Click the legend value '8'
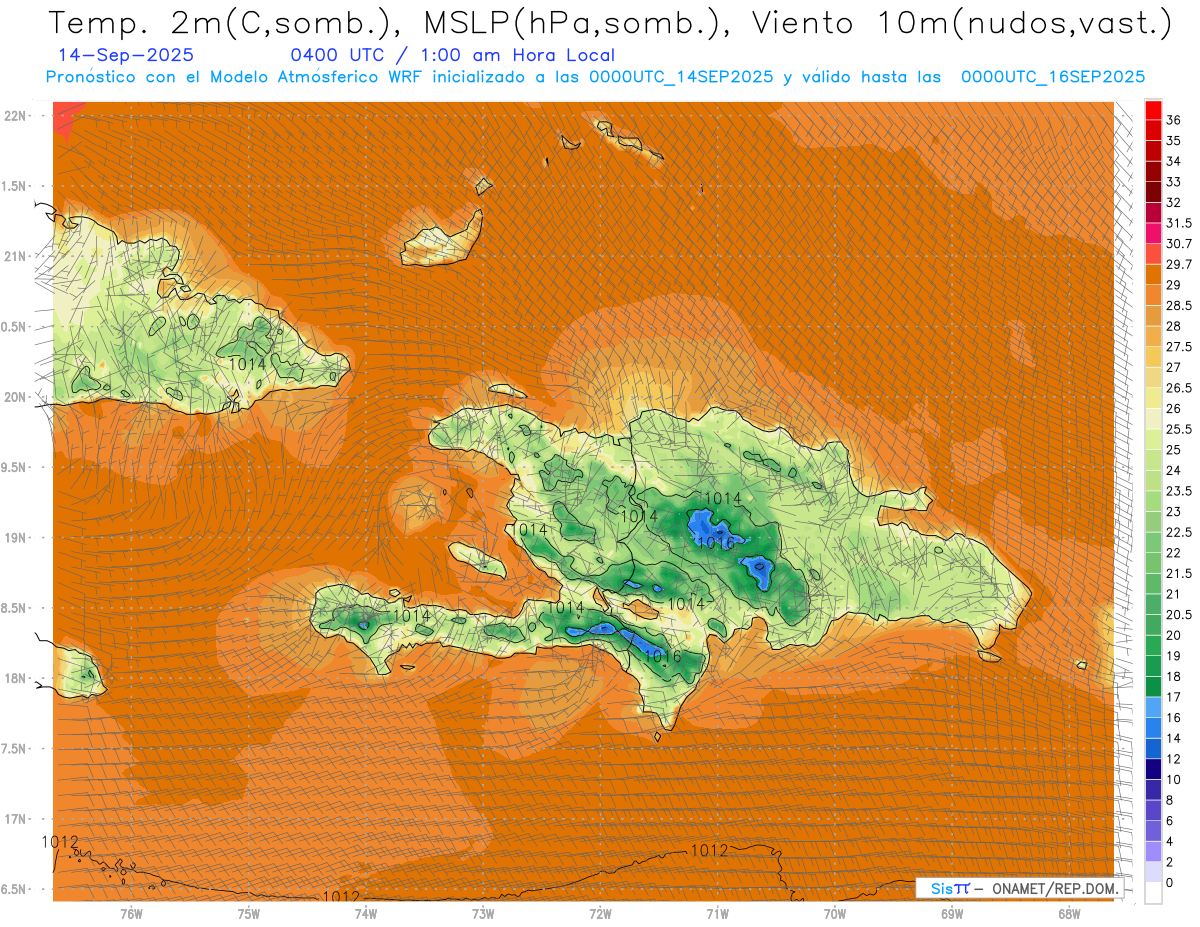Image resolution: width=1200 pixels, height=927 pixels. tap(1170, 800)
